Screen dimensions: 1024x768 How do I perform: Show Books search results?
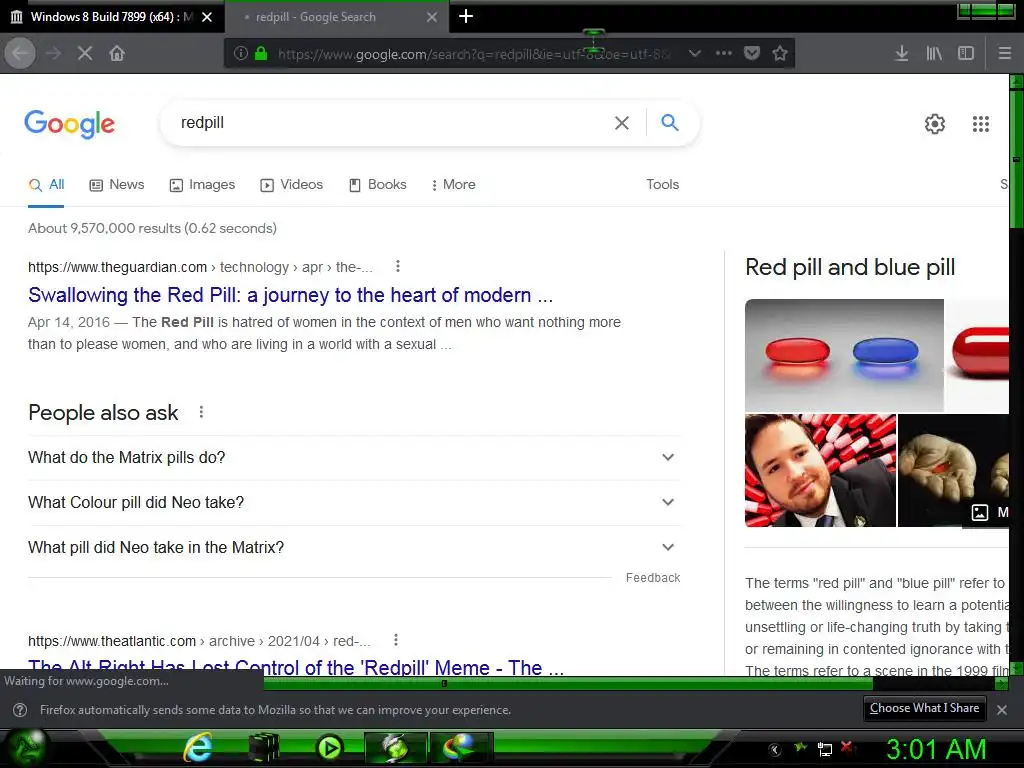coord(377,185)
